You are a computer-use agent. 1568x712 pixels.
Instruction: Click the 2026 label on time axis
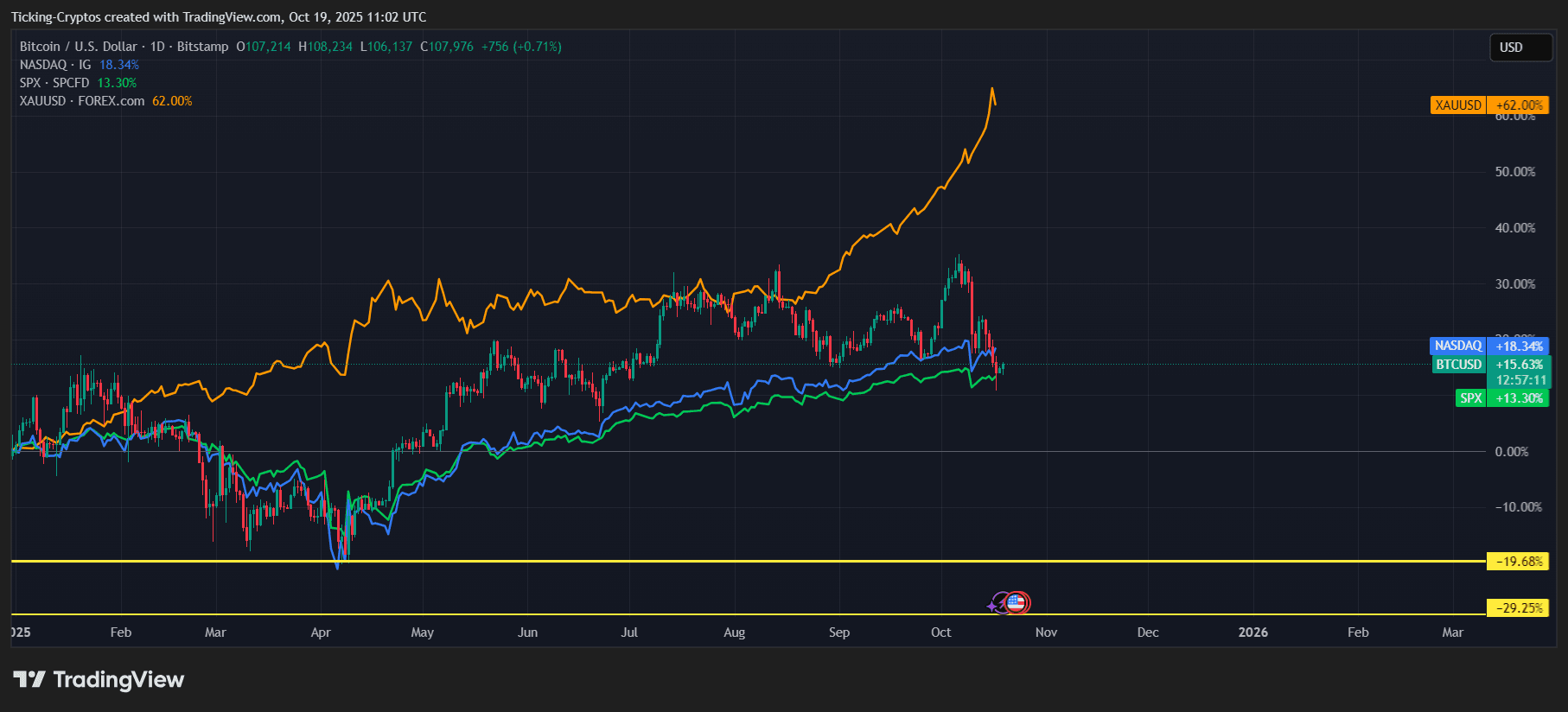1252,633
